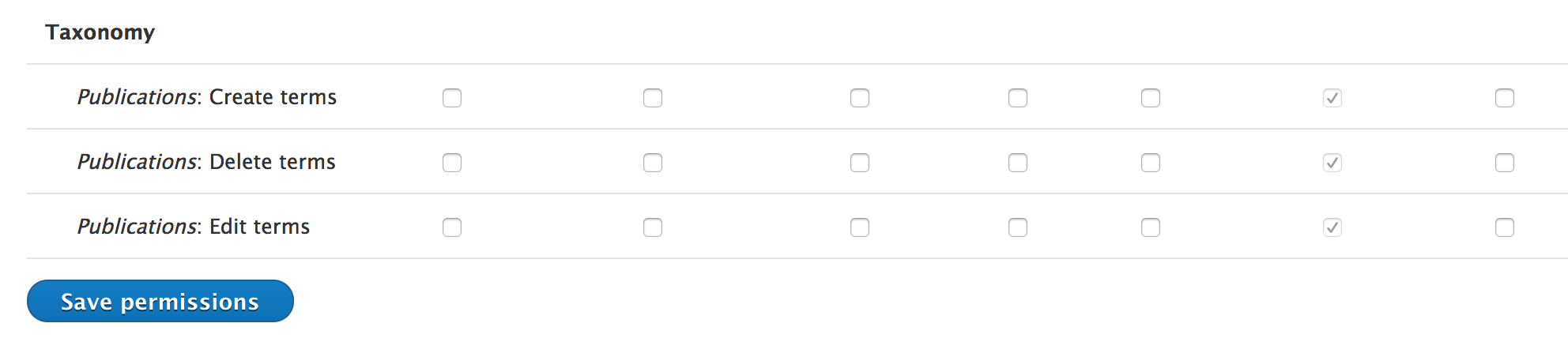
Task: Check fourth-column box for Publications: Delete terms
Action: [x=1018, y=163]
